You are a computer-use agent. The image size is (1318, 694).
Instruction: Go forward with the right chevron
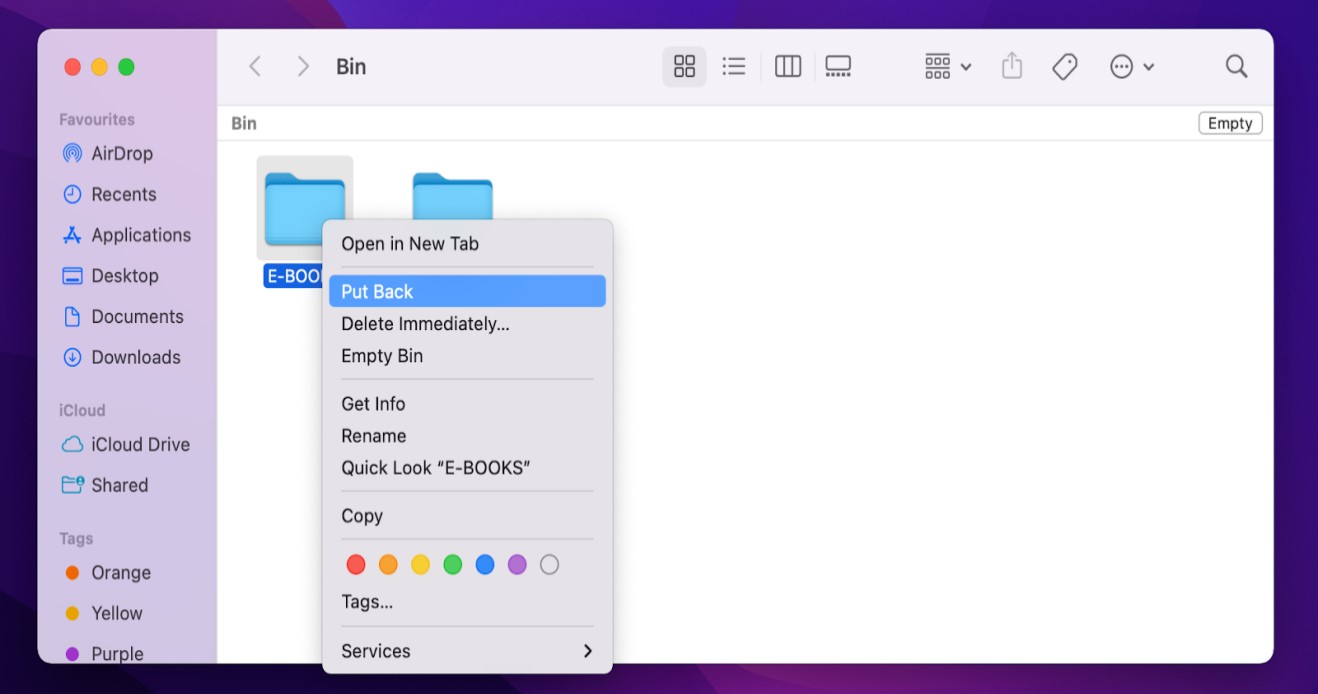pyautogui.click(x=303, y=67)
